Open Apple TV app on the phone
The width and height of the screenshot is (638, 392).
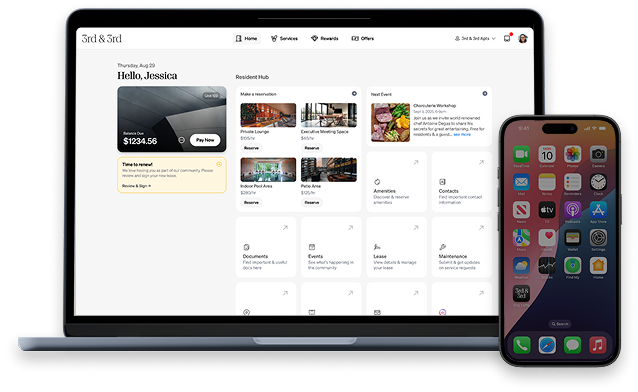[x=547, y=210]
